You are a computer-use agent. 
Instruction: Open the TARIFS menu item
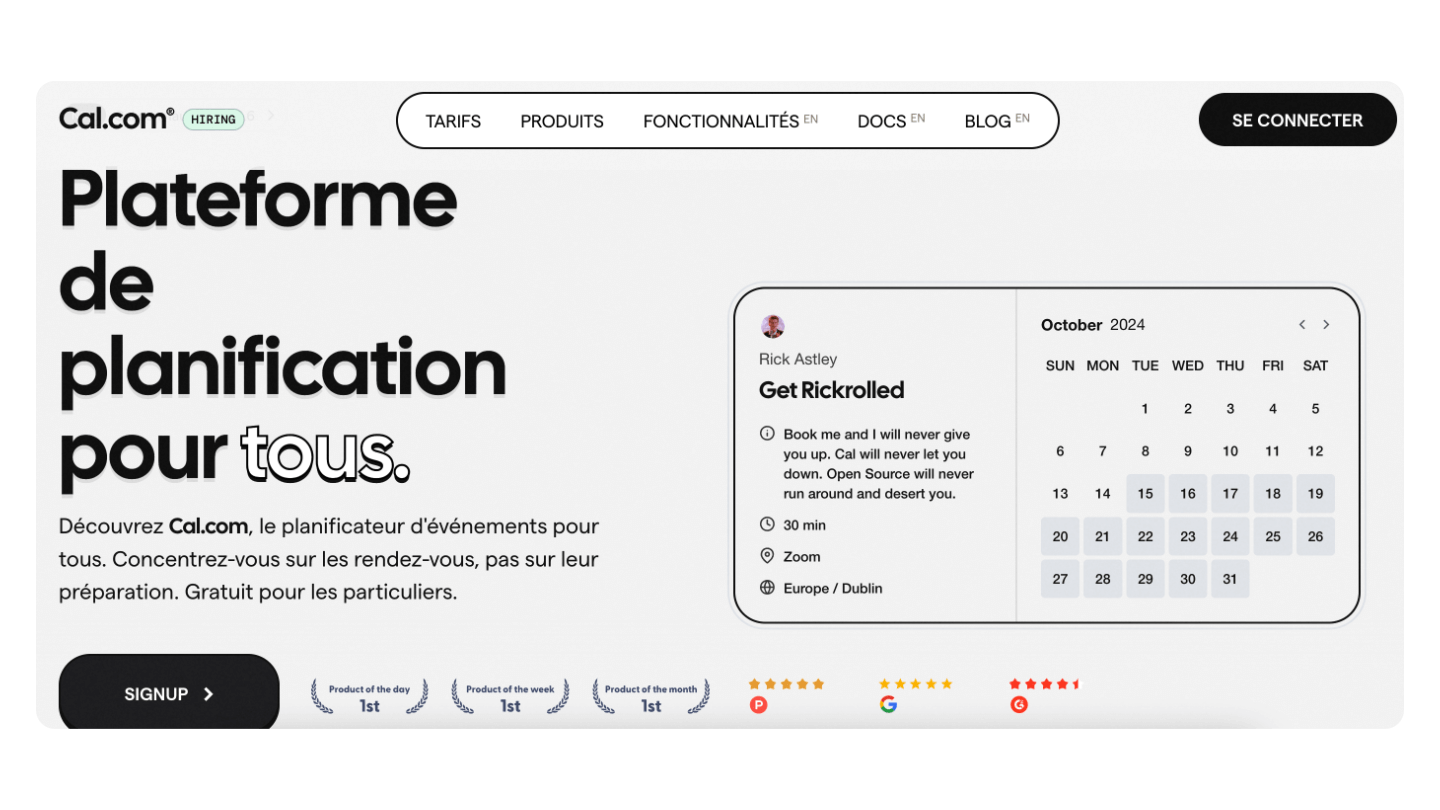pyautogui.click(x=453, y=121)
